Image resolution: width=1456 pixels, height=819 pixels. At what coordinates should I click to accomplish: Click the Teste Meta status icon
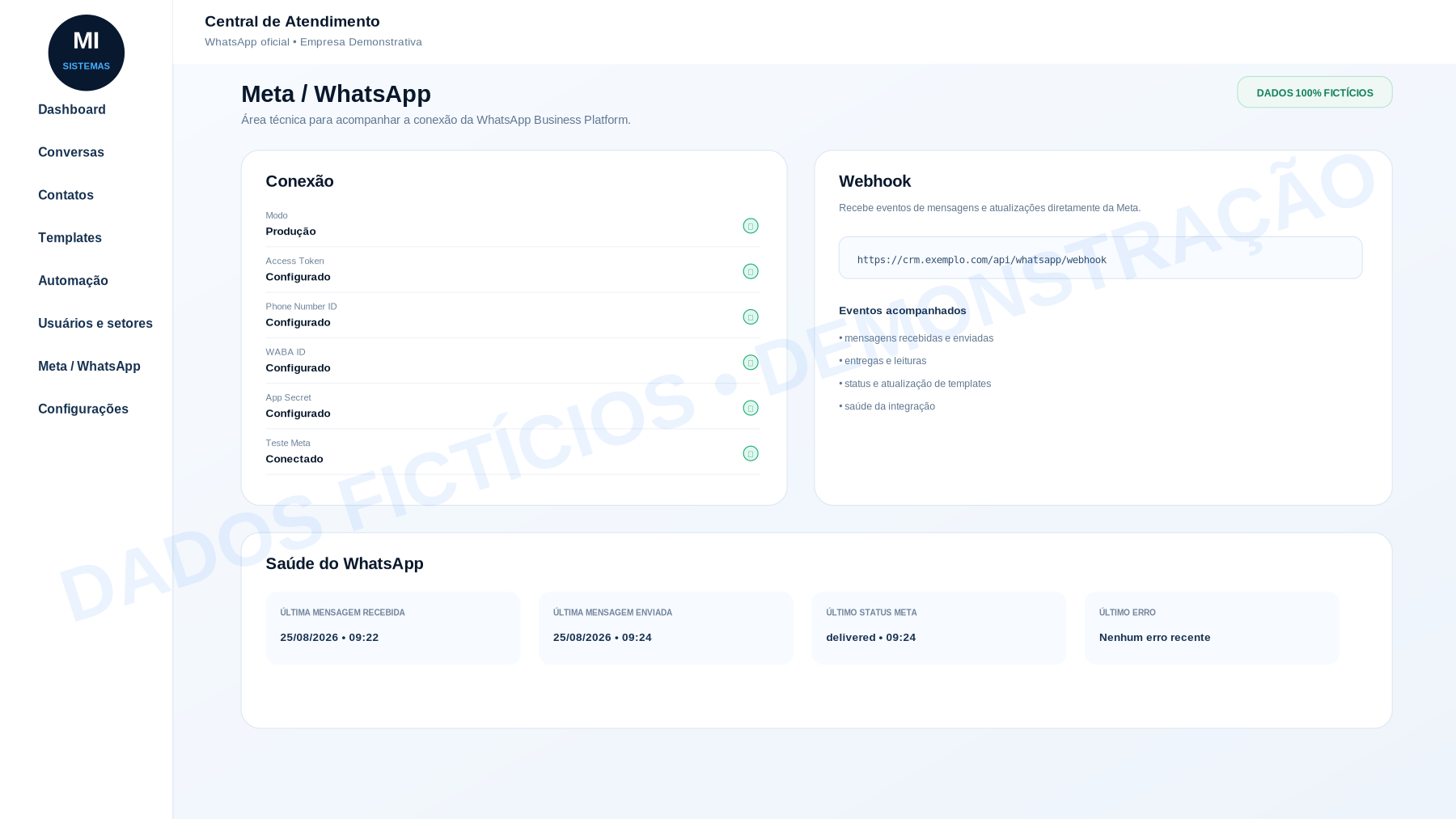coord(751,453)
